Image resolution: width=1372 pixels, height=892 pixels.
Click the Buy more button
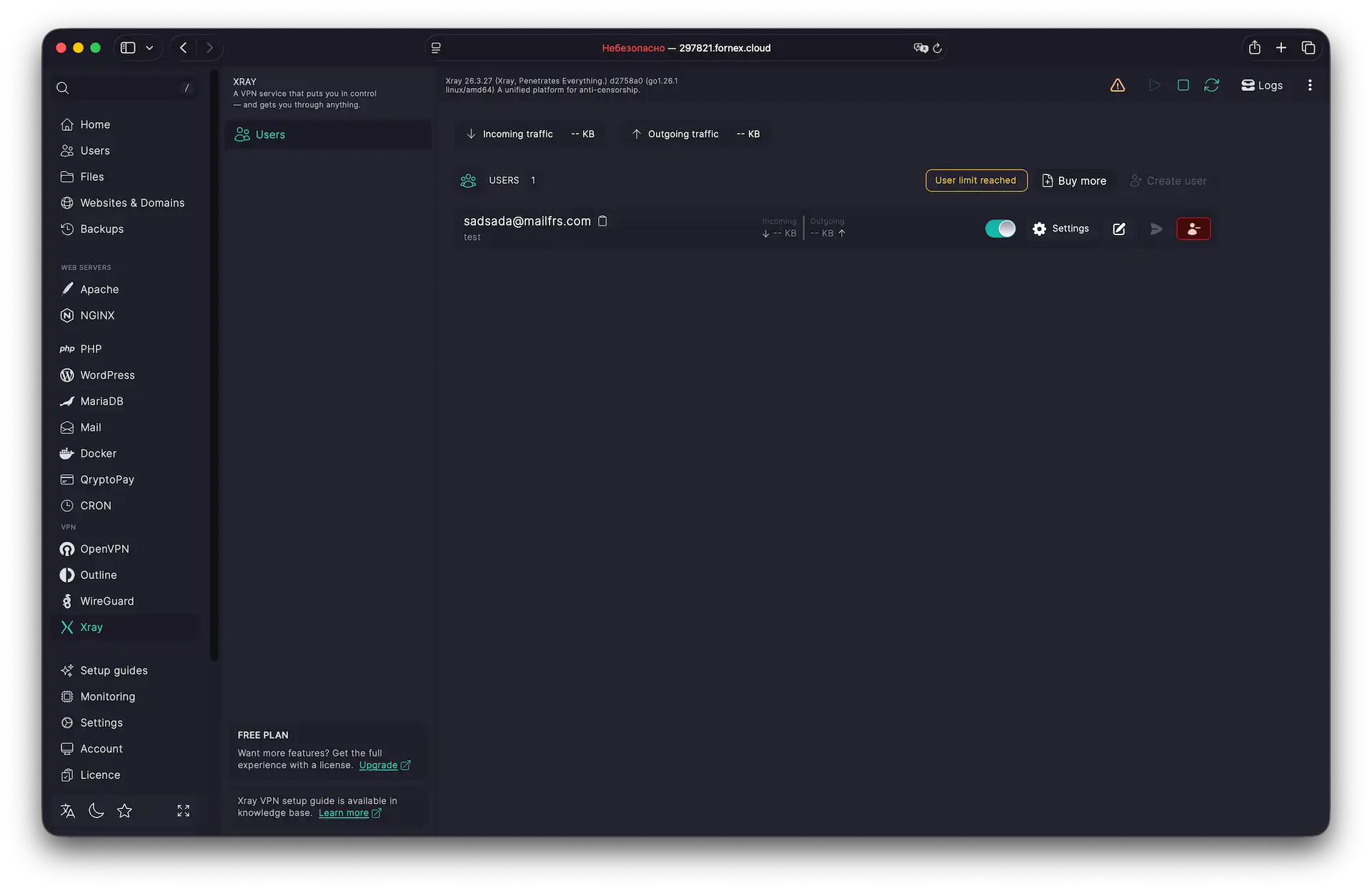[1074, 180]
